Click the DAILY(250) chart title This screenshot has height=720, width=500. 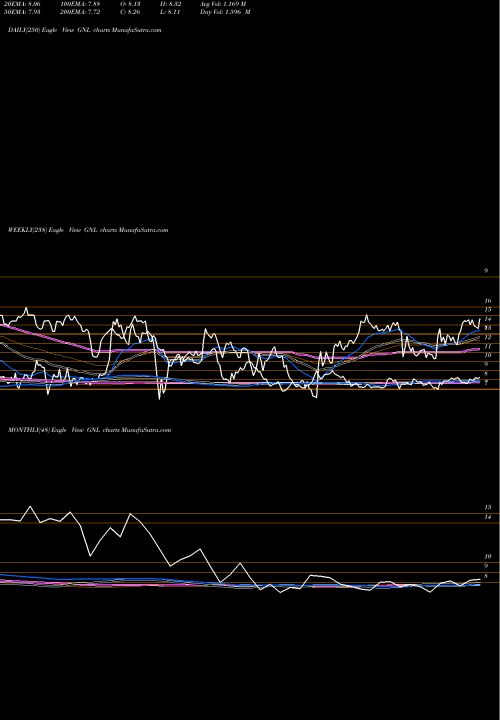tap(84, 30)
